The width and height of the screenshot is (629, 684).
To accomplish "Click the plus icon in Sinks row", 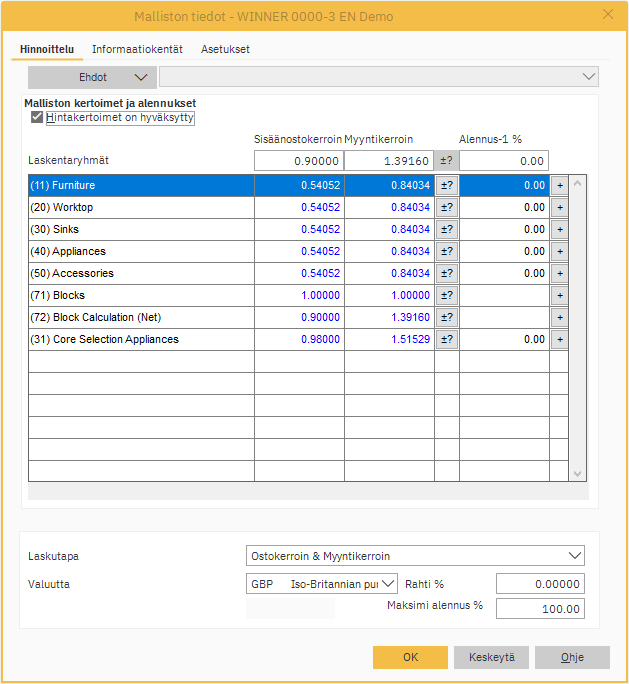I will pos(559,229).
